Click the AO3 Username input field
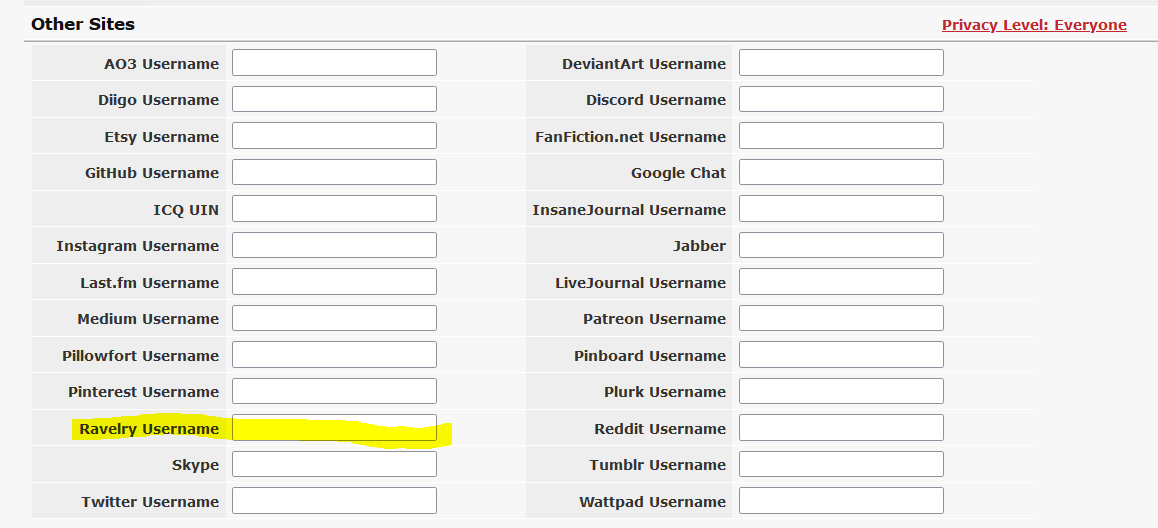The image size is (1158, 528). pyautogui.click(x=335, y=63)
